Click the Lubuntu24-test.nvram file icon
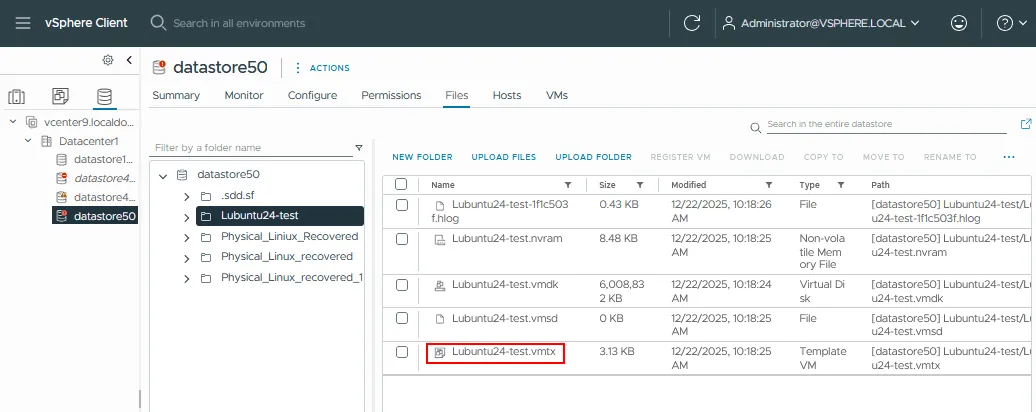The width and height of the screenshot is (1036, 412). (x=439, y=239)
